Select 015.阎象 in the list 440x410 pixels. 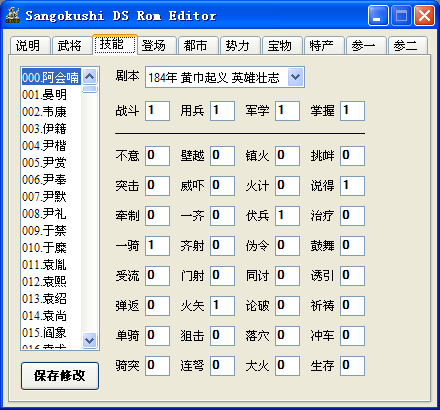pos(51,332)
